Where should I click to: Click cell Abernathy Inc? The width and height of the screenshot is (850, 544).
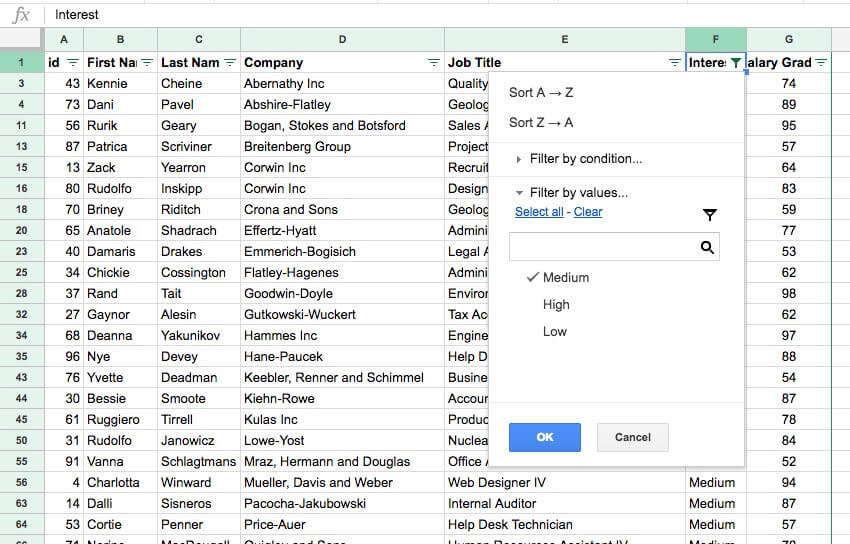[342, 83]
